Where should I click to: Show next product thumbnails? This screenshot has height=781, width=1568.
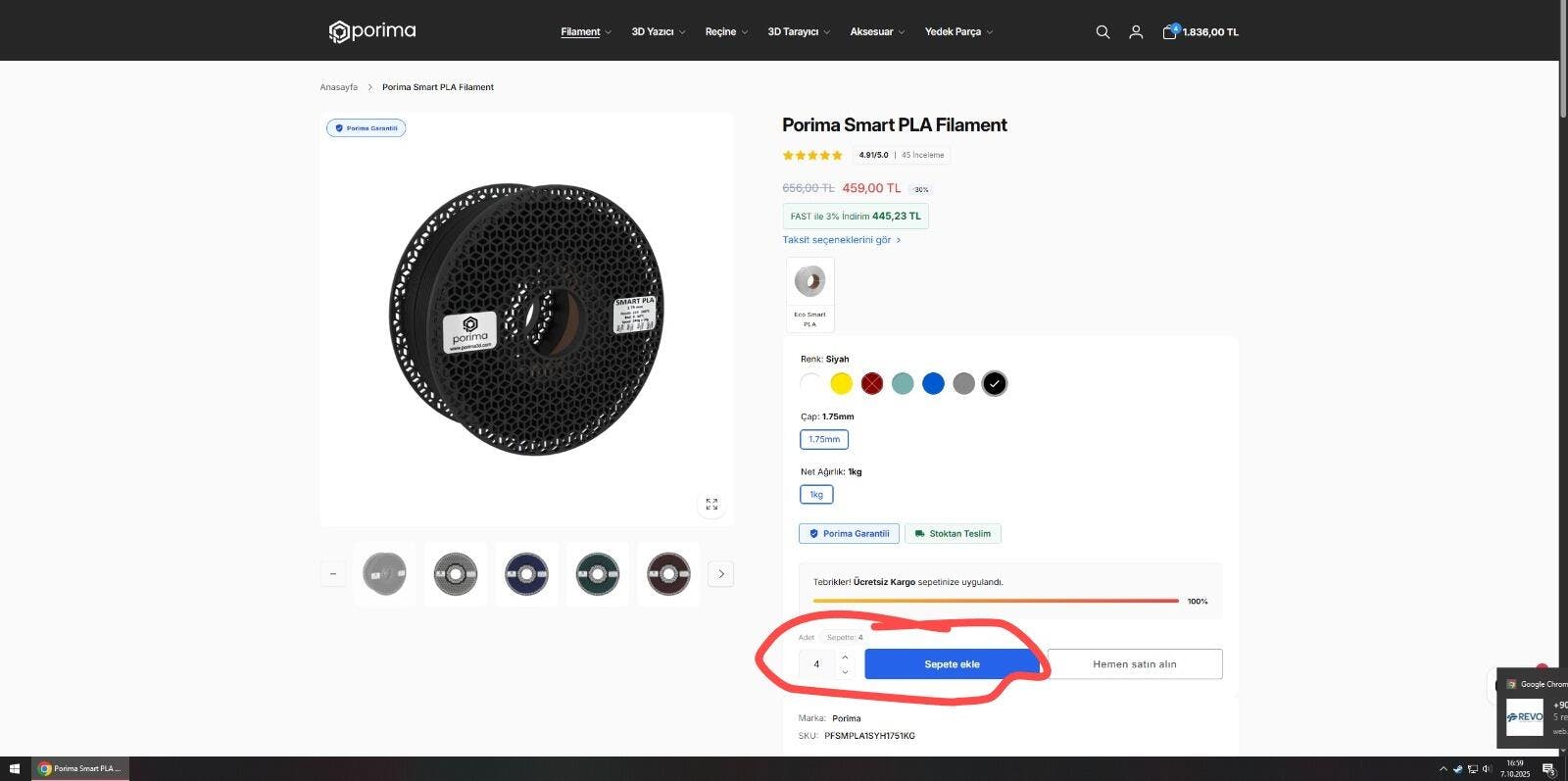[721, 574]
